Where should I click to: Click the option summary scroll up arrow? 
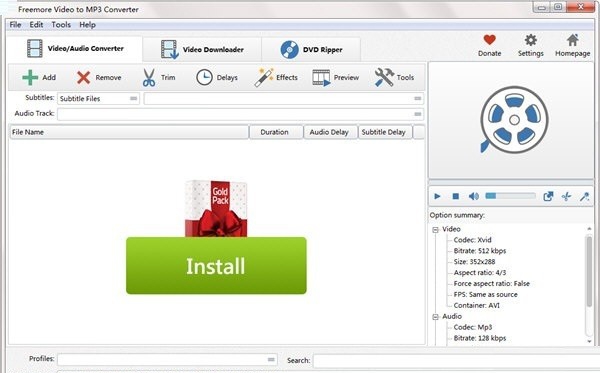point(589,229)
